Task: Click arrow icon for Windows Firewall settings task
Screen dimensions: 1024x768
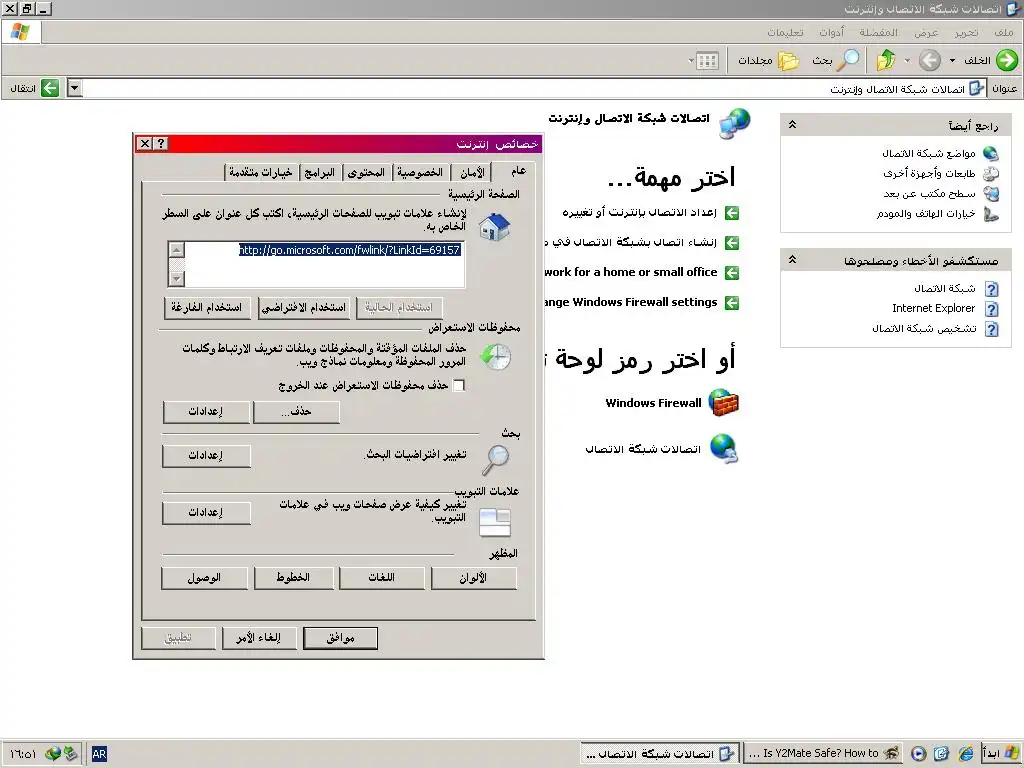Action: point(732,303)
